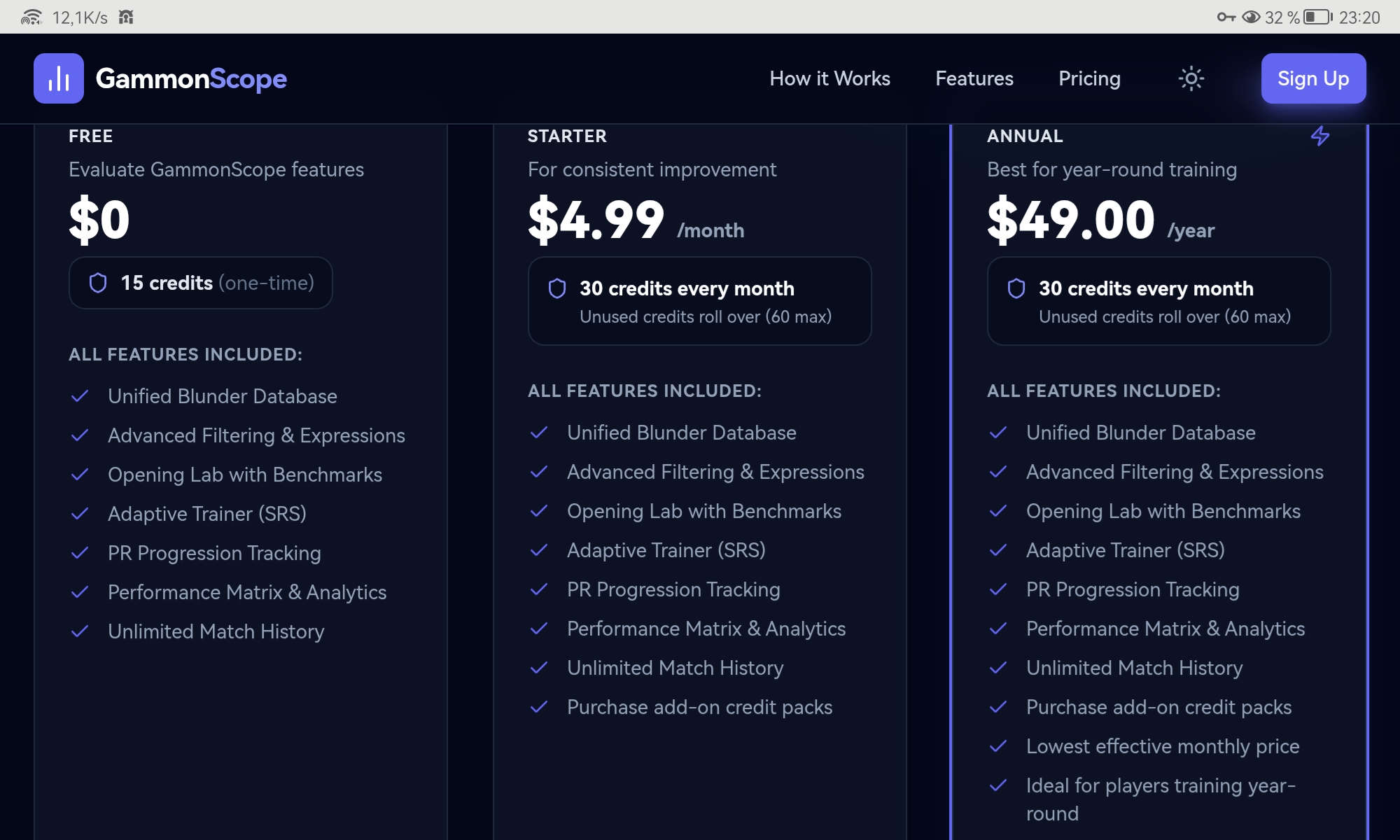1400x840 pixels.
Task: Select Annual's 30 credits every month box
Action: (x=1159, y=301)
